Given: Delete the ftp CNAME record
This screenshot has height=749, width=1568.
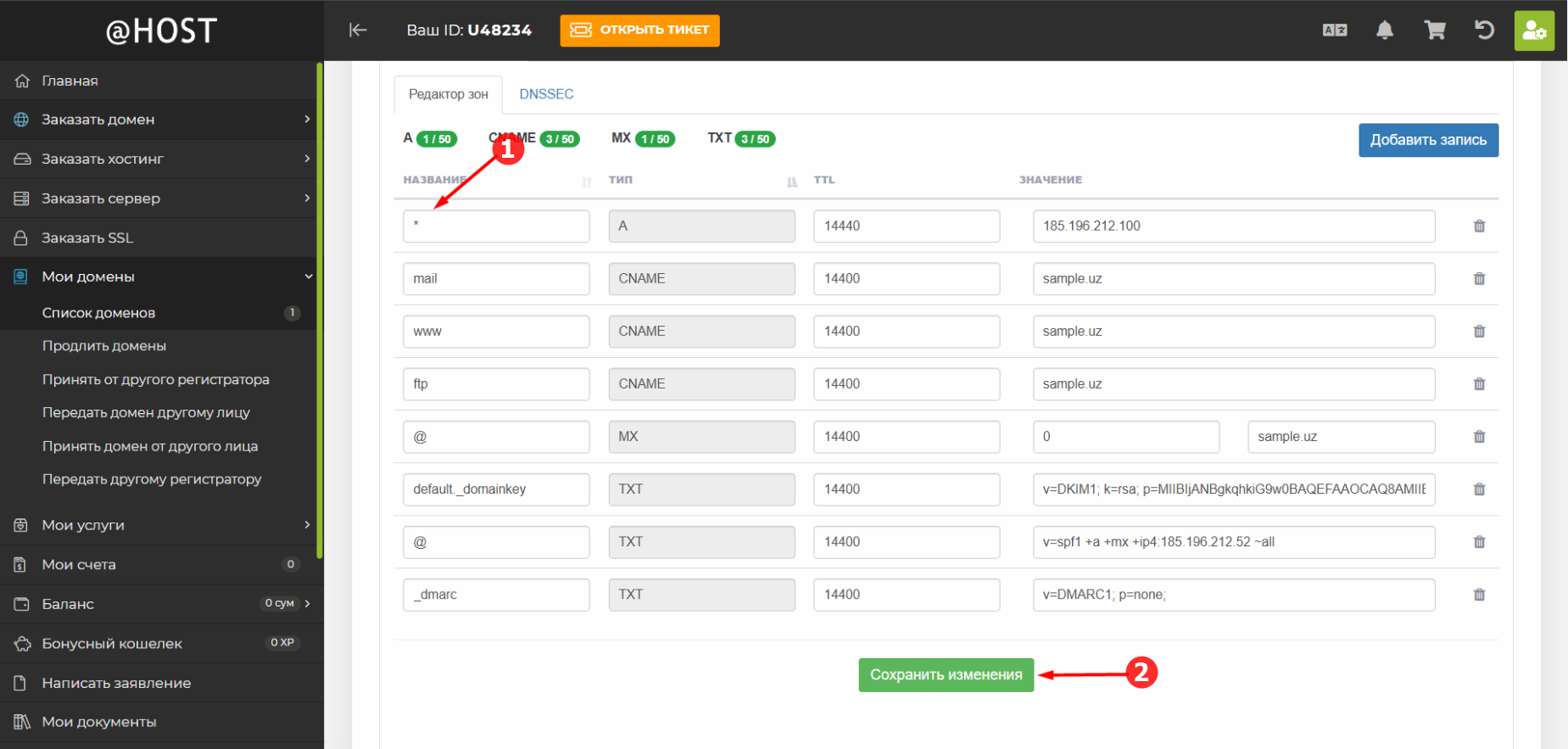Looking at the screenshot, I should 1479,384.
